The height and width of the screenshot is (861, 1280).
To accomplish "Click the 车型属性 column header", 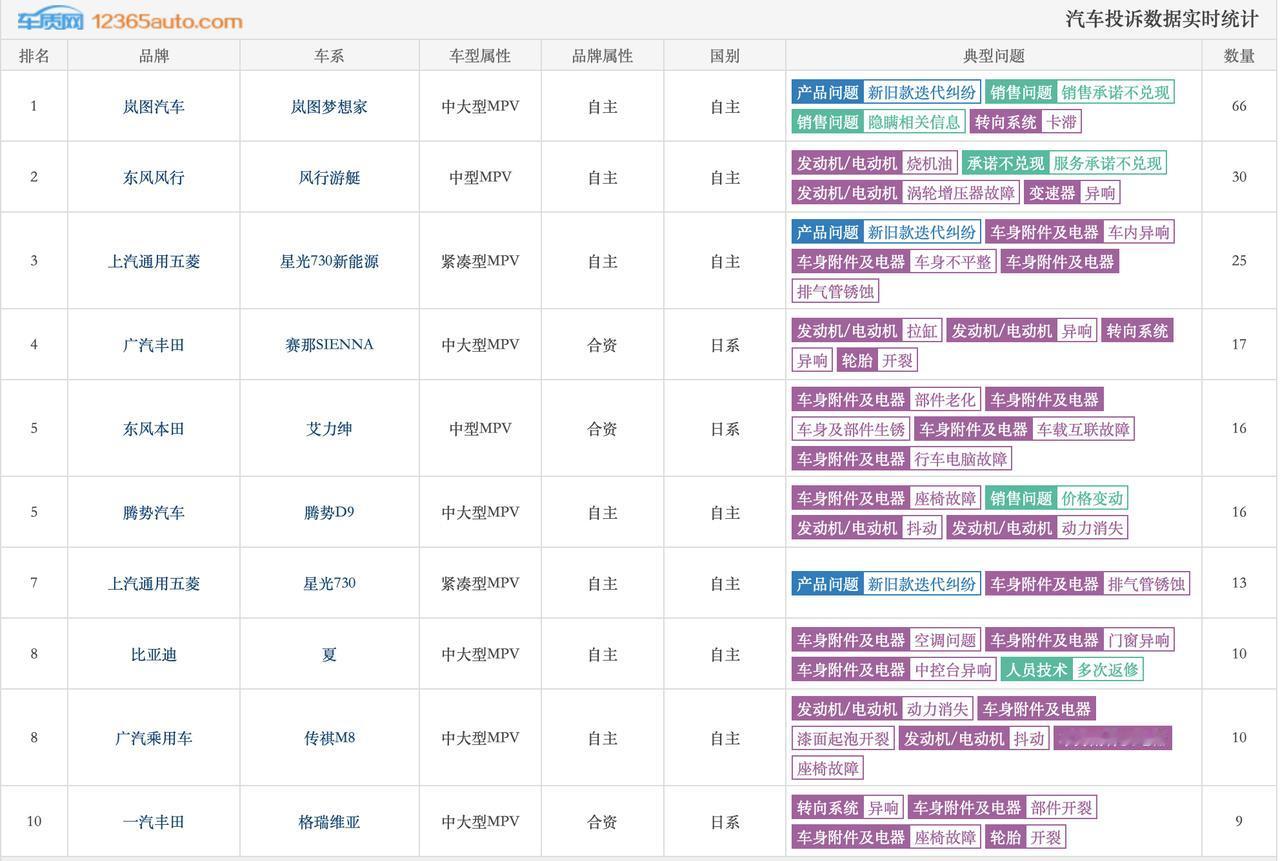I will pyautogui.click(x=480, y=56).
